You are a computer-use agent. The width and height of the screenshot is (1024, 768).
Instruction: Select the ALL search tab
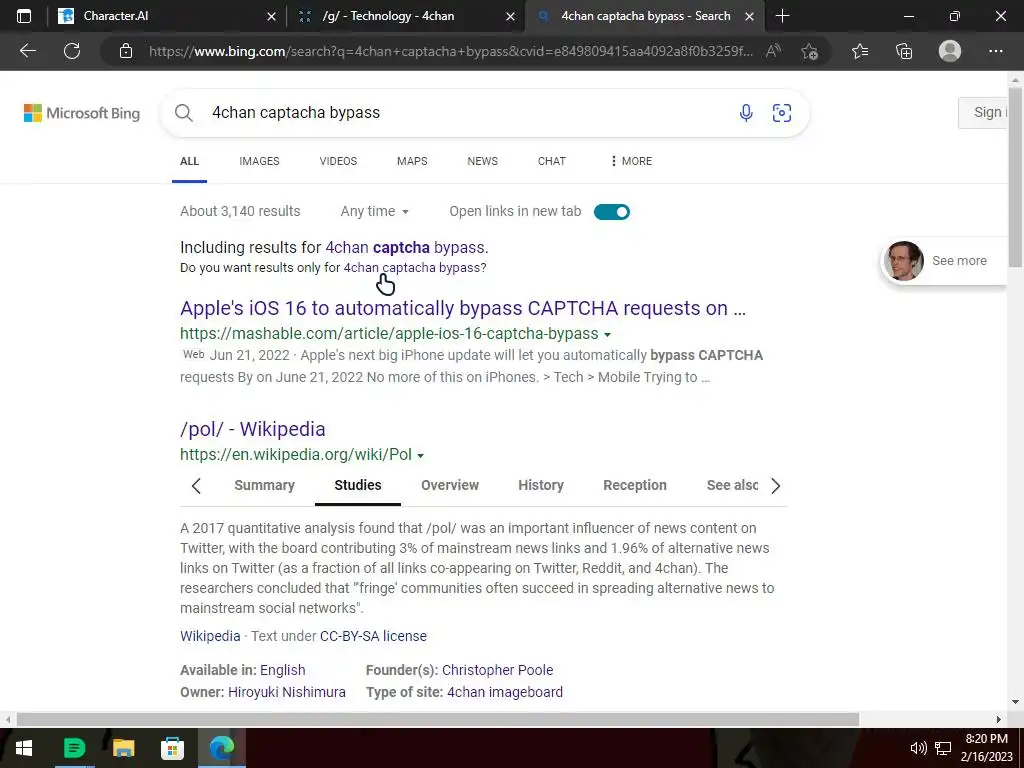click(x=189, y=161)
